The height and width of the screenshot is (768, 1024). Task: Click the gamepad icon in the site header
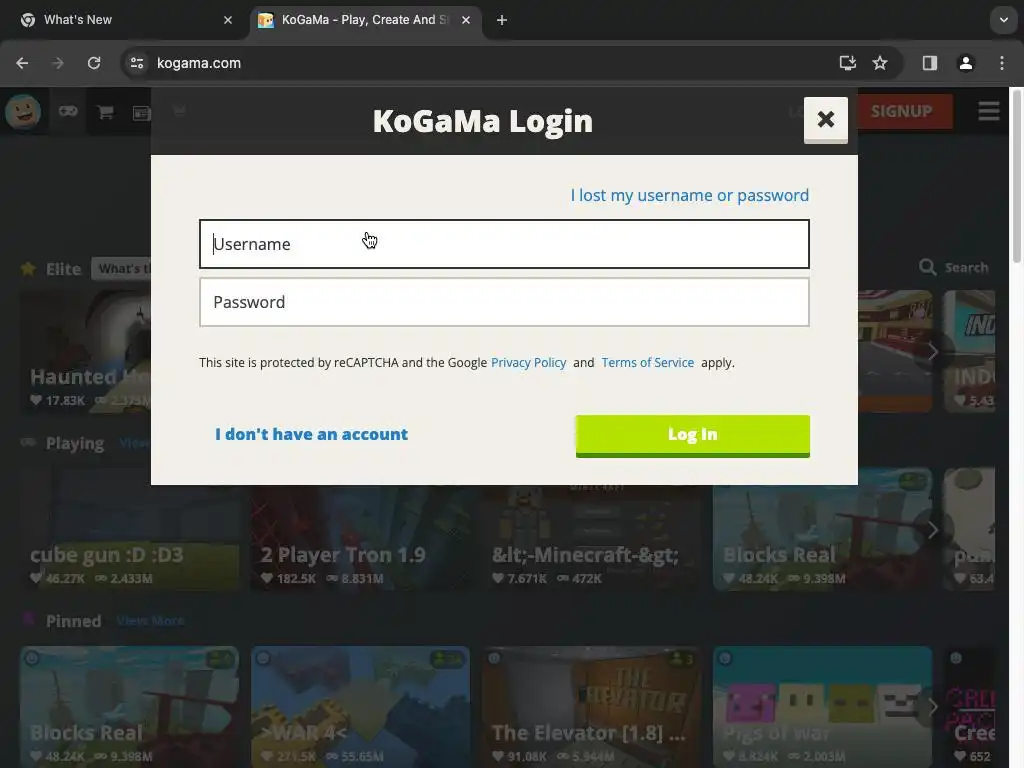click(x=68, y=112)
